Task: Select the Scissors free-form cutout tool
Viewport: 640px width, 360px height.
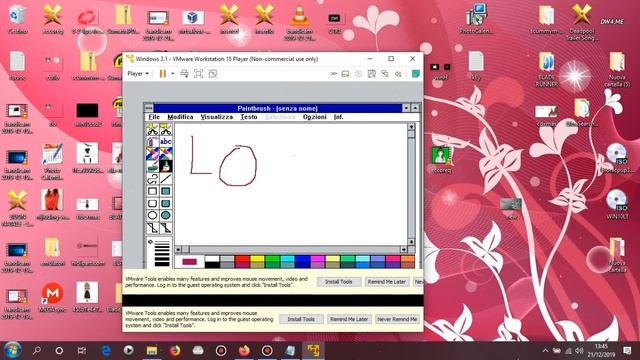Action: (153, 129)
